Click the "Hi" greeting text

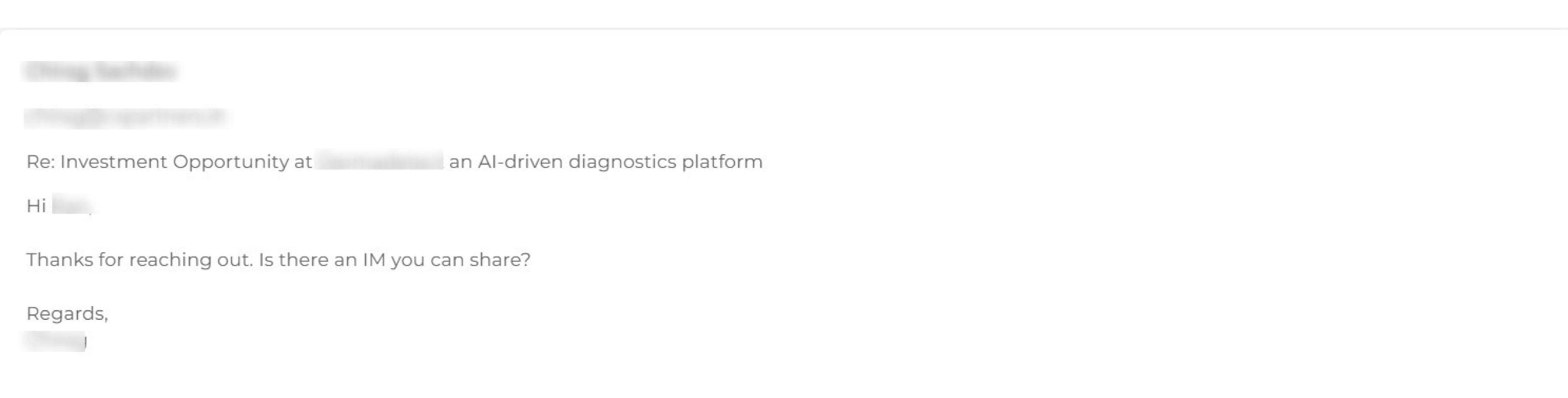(36, 206)
